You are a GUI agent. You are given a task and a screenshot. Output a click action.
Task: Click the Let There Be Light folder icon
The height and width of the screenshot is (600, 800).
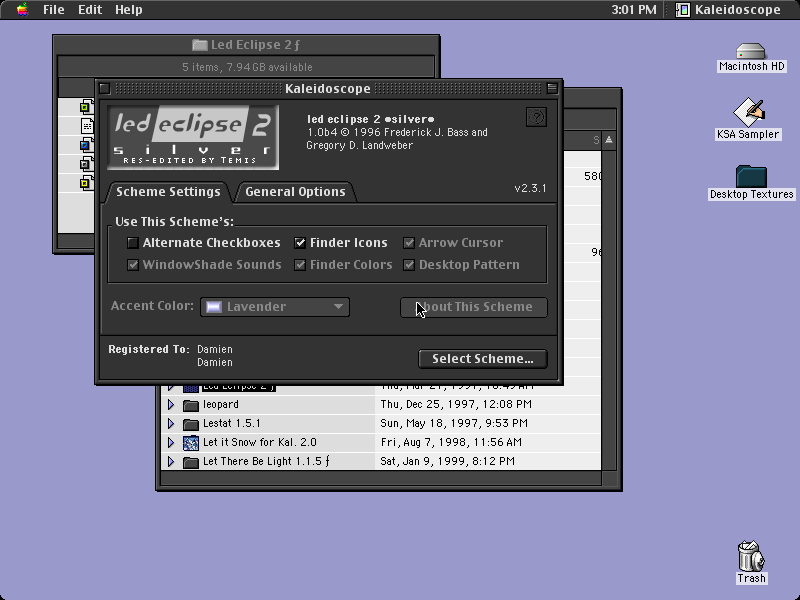[x=190, y=462]
